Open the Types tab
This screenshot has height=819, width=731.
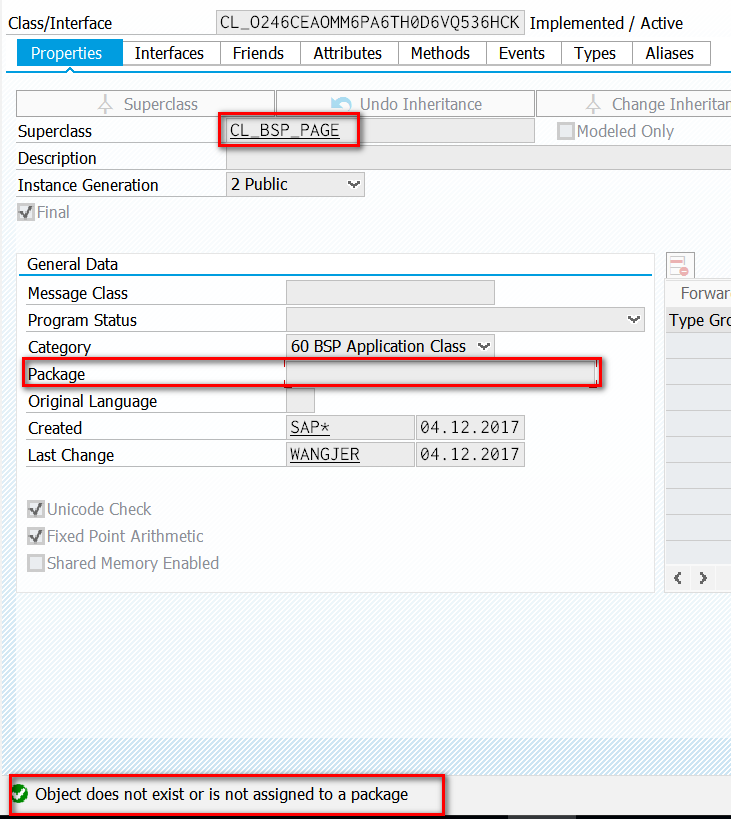[595, 53]
